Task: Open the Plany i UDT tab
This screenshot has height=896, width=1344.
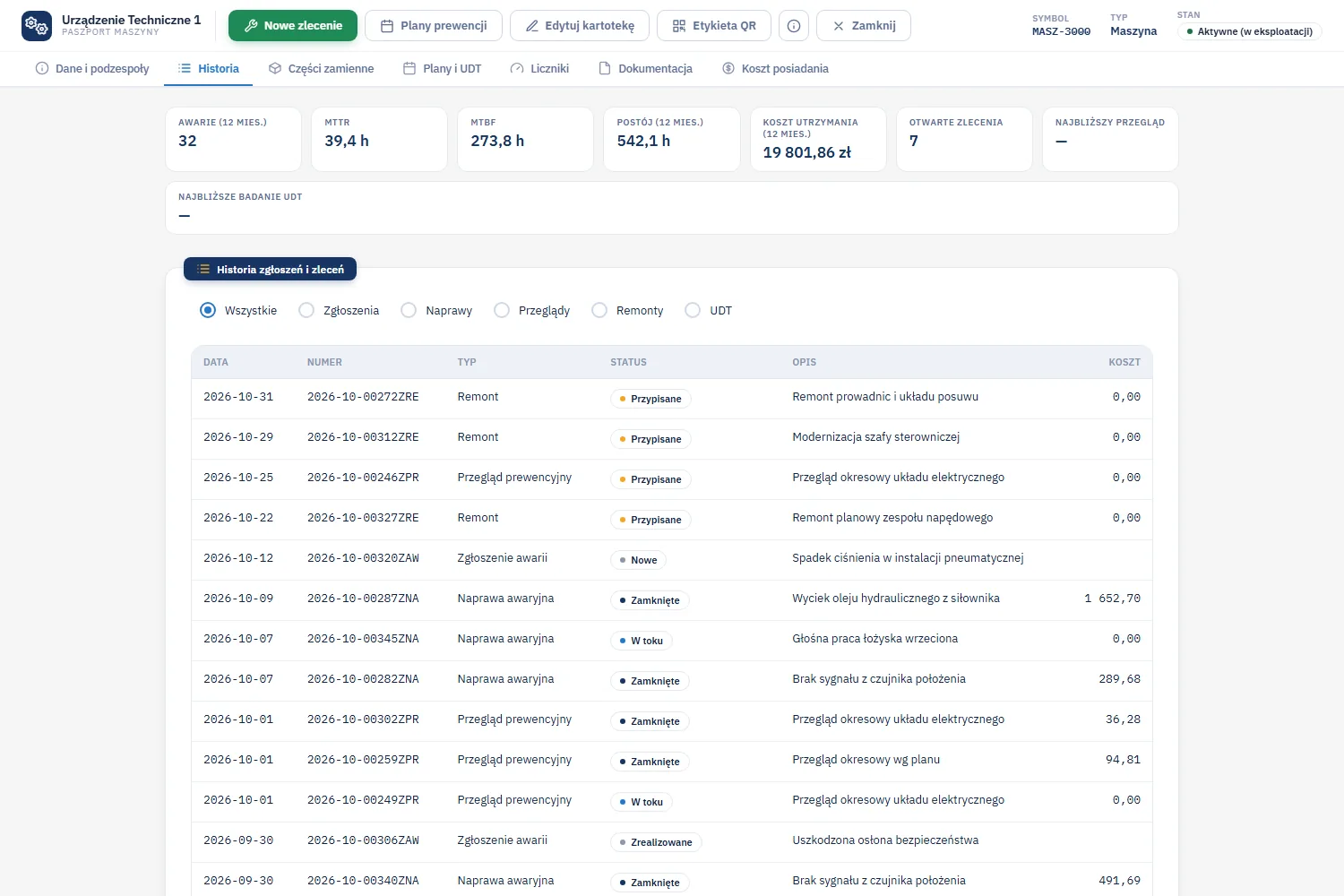Action: tap(443, 68)
